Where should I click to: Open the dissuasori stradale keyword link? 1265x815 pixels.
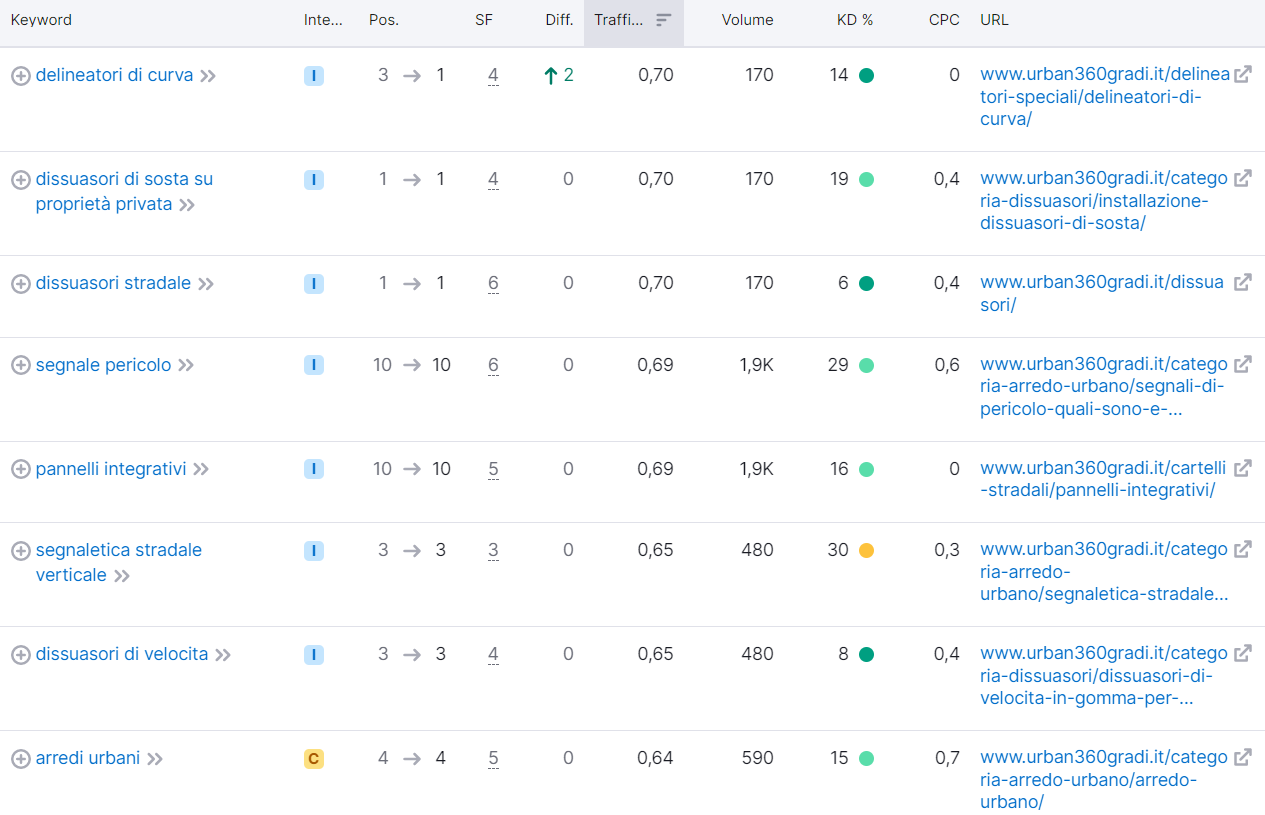point(113,283)
